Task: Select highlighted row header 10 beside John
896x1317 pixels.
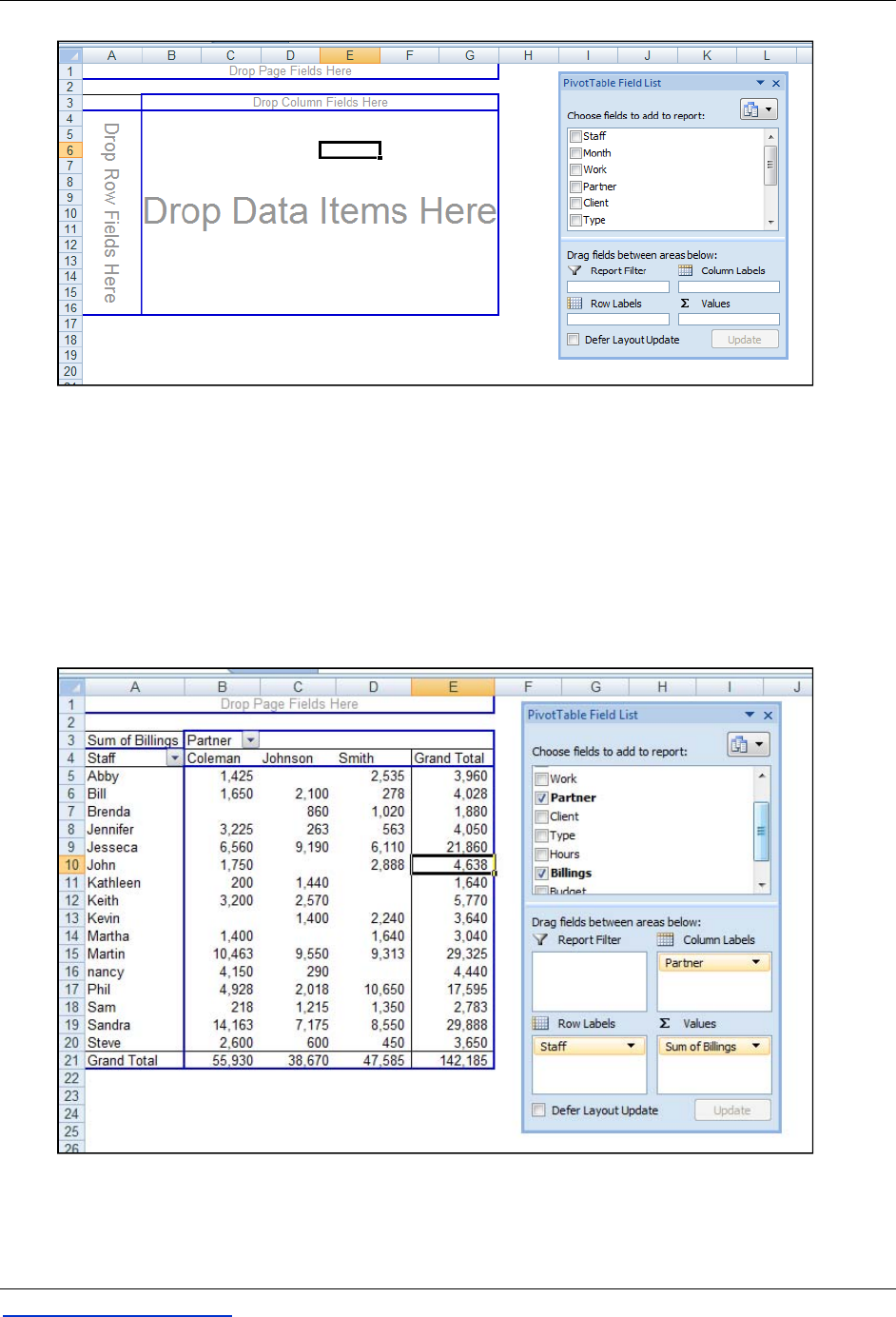Action: click(x=71, y=865)
